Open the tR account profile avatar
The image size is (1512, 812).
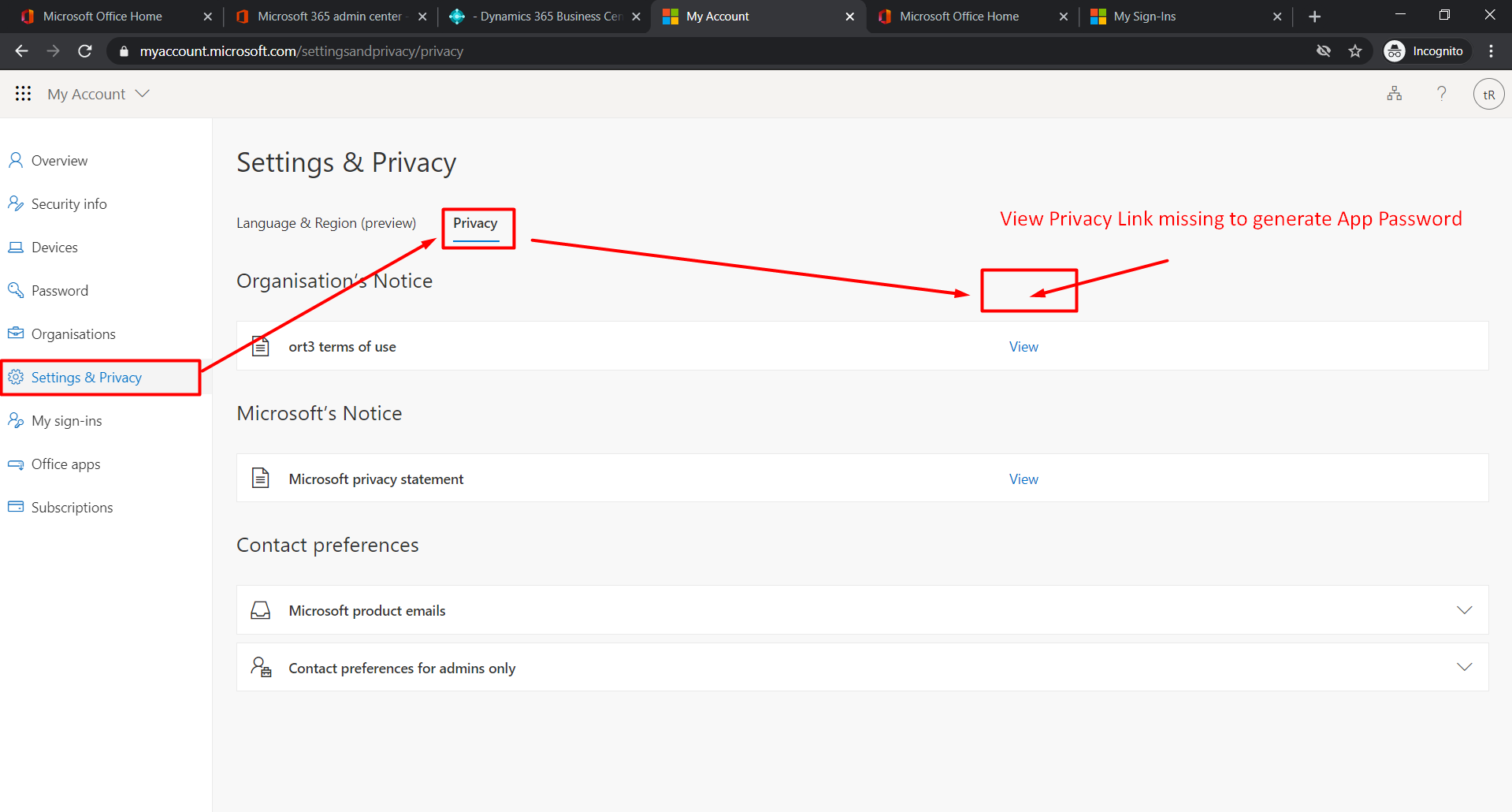point(1488,95)
